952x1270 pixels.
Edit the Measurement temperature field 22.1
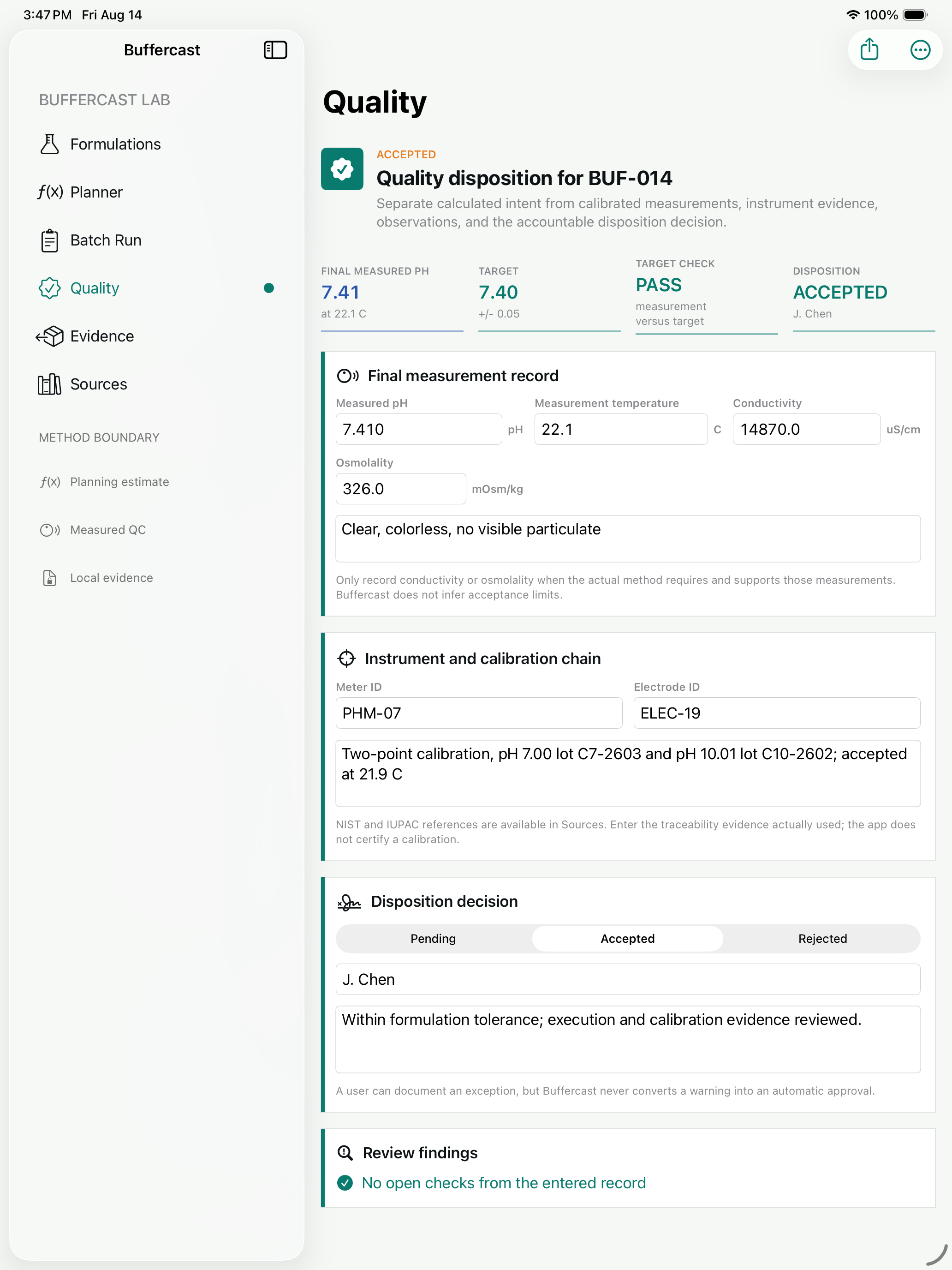(x=621, y=430)
